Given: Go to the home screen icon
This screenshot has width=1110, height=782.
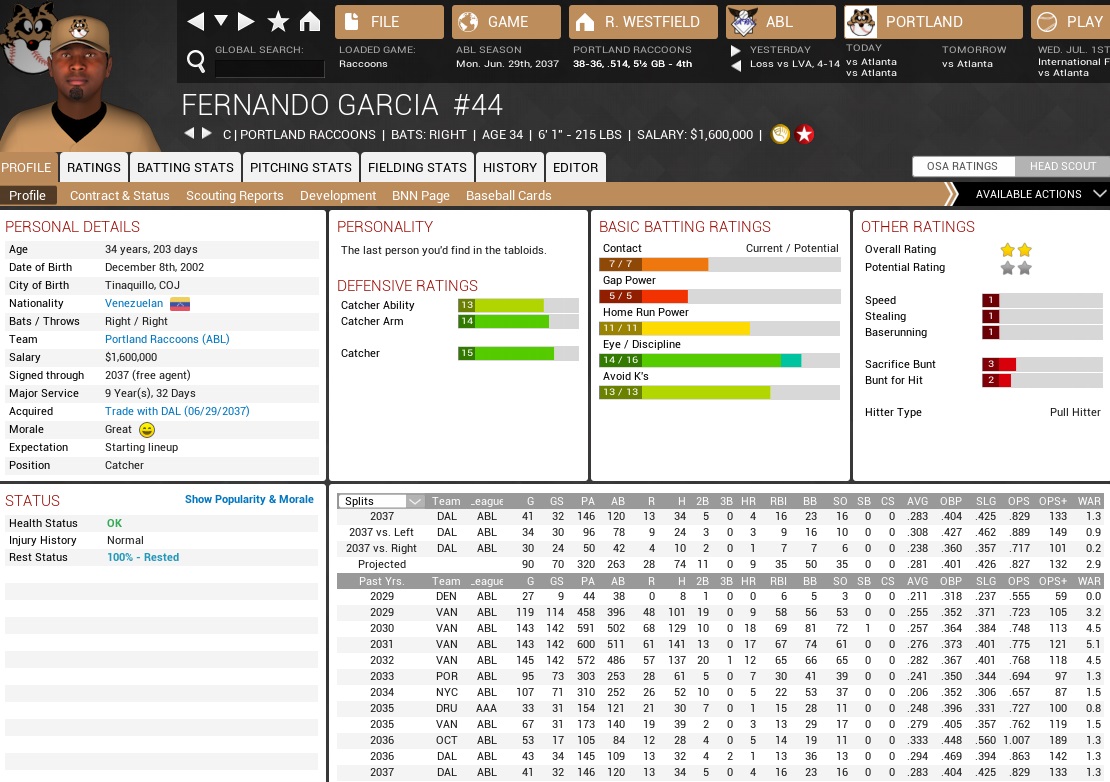Looking at the screenshot, I should point(310,22).
